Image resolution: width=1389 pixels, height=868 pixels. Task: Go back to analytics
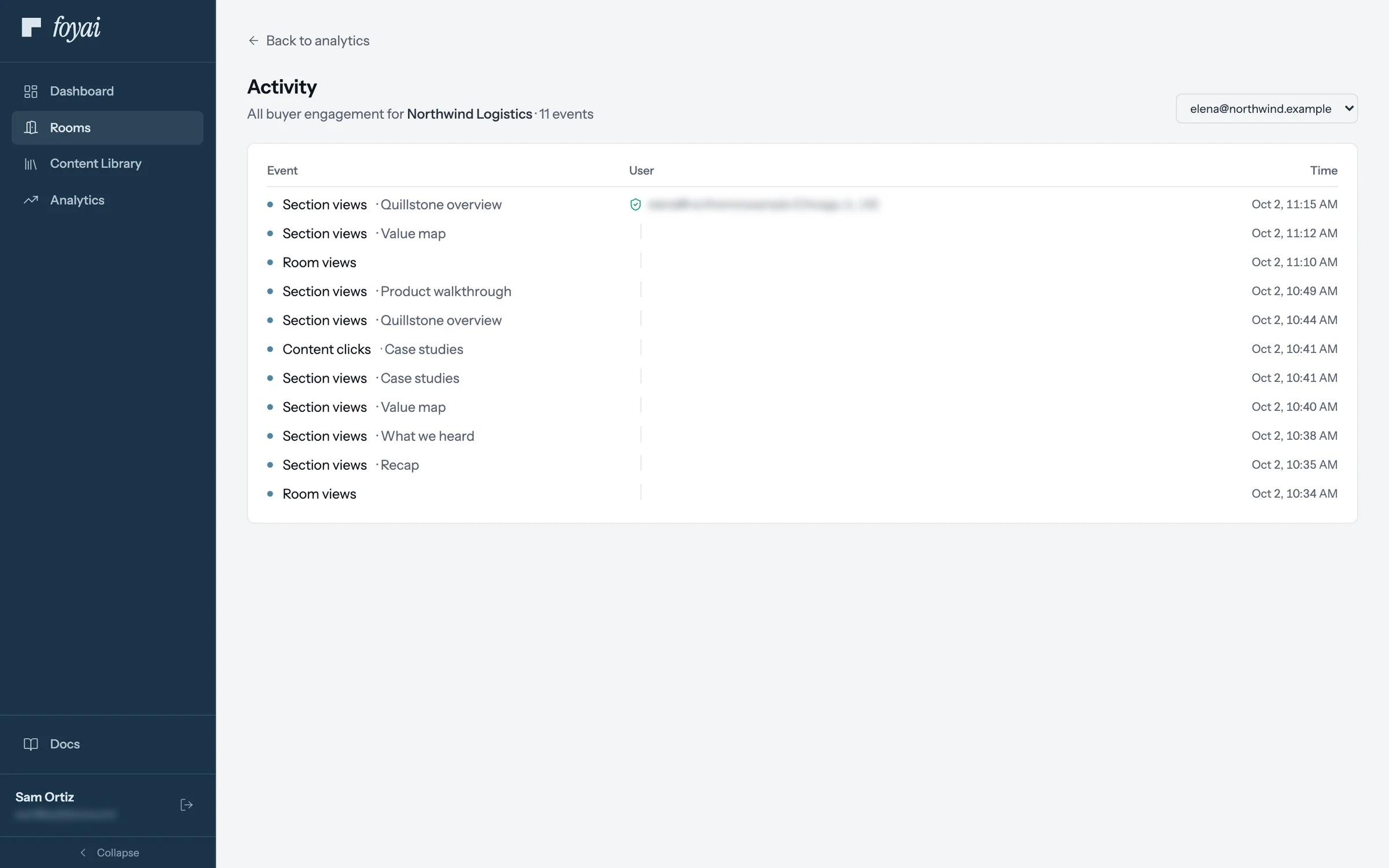(x=308, y=41)
